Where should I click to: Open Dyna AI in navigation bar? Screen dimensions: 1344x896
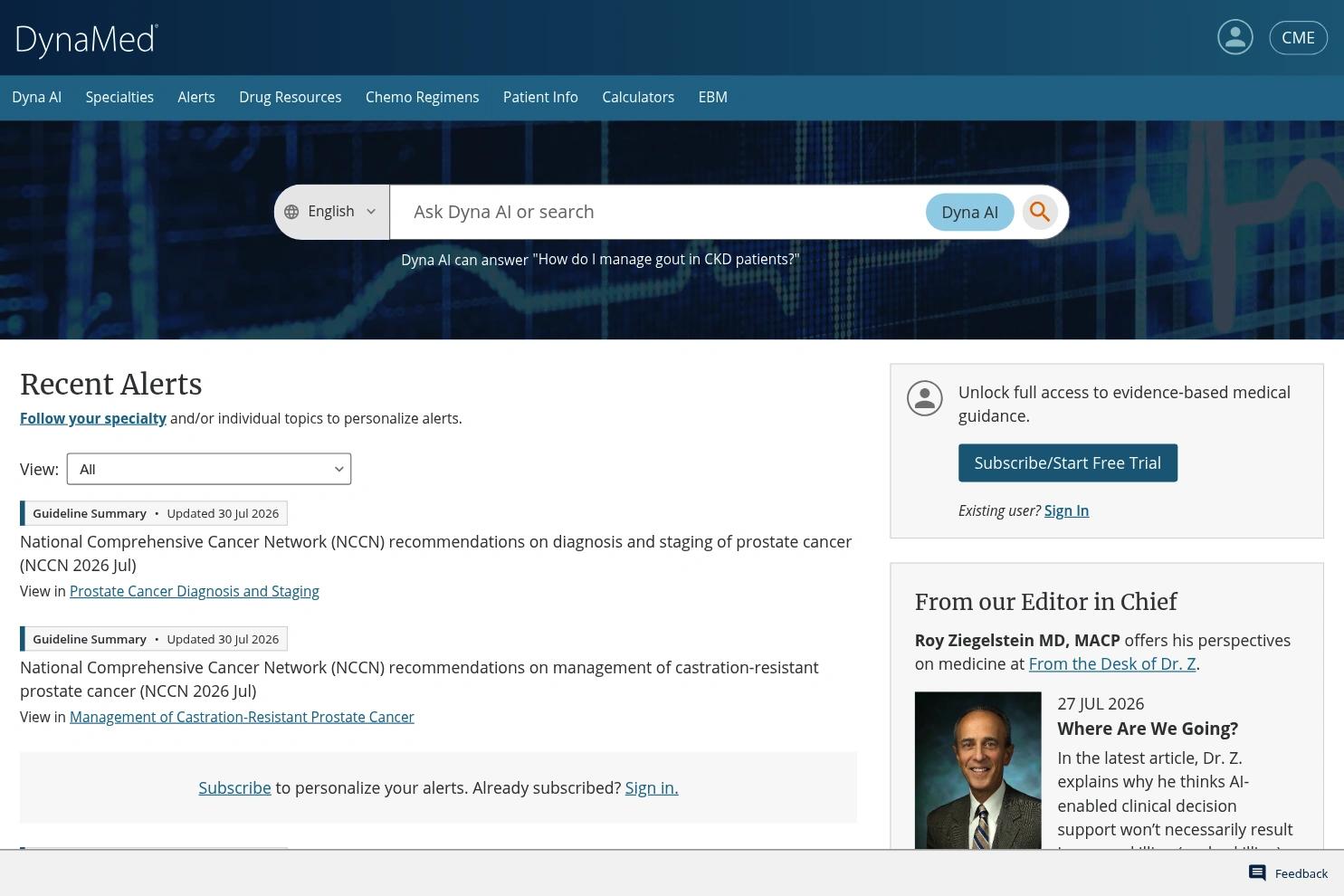37,97
